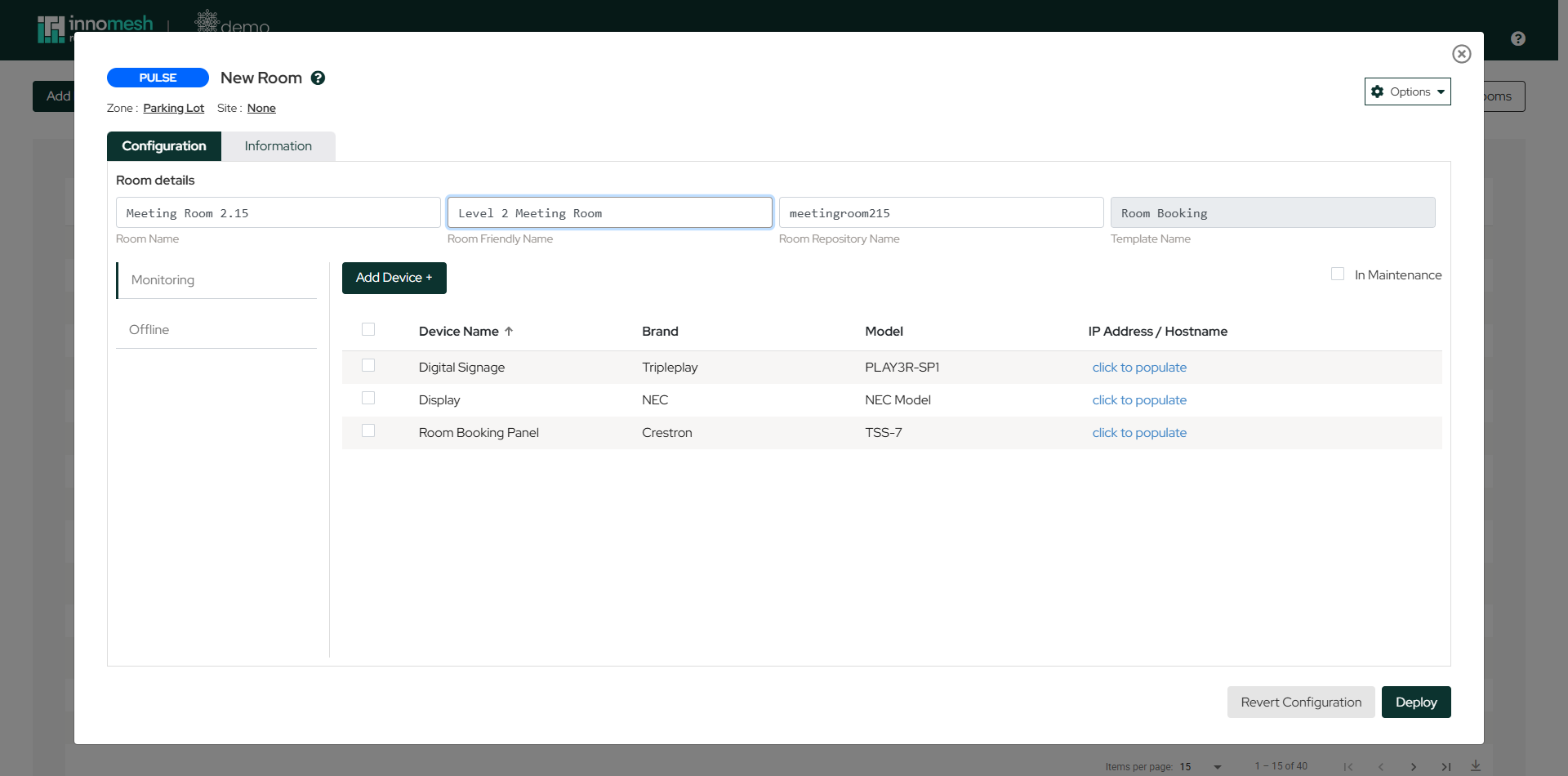This screenshot has height=776, width=1568.
Task: Open help icon next to New Room
Action: 318,78
